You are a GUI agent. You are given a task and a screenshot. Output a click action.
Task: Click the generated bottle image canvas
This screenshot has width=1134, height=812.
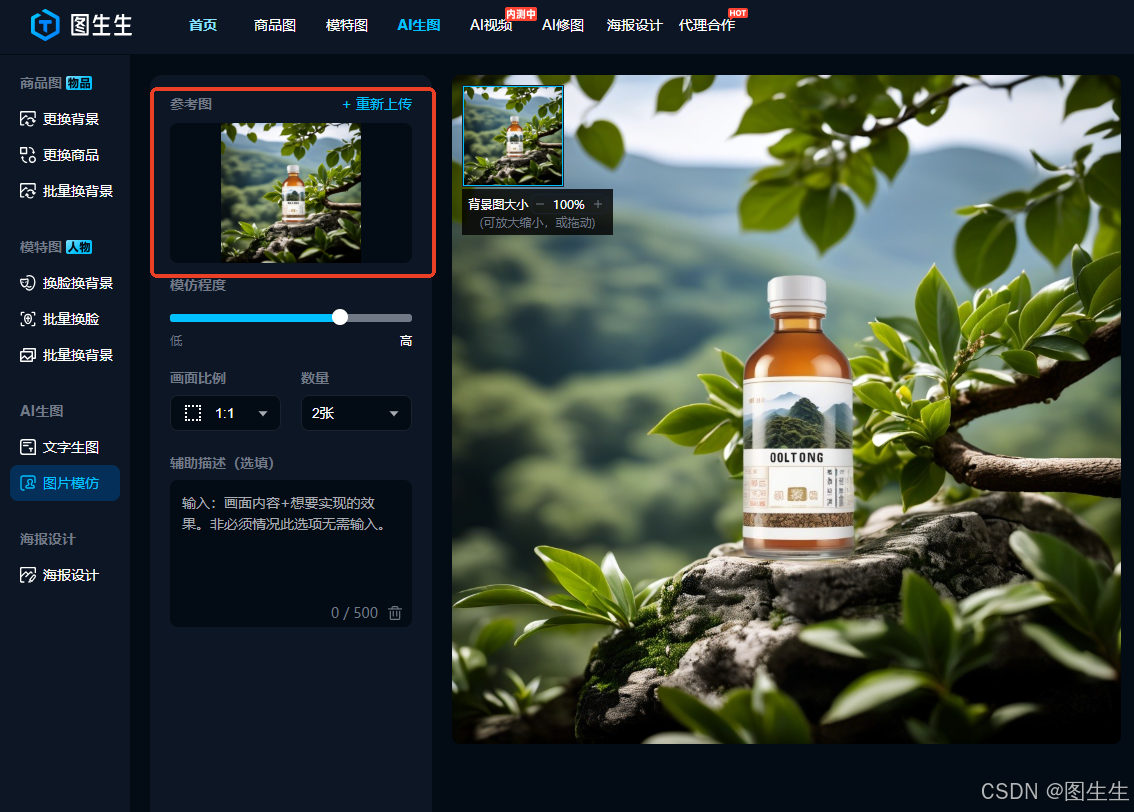(786, 409)
